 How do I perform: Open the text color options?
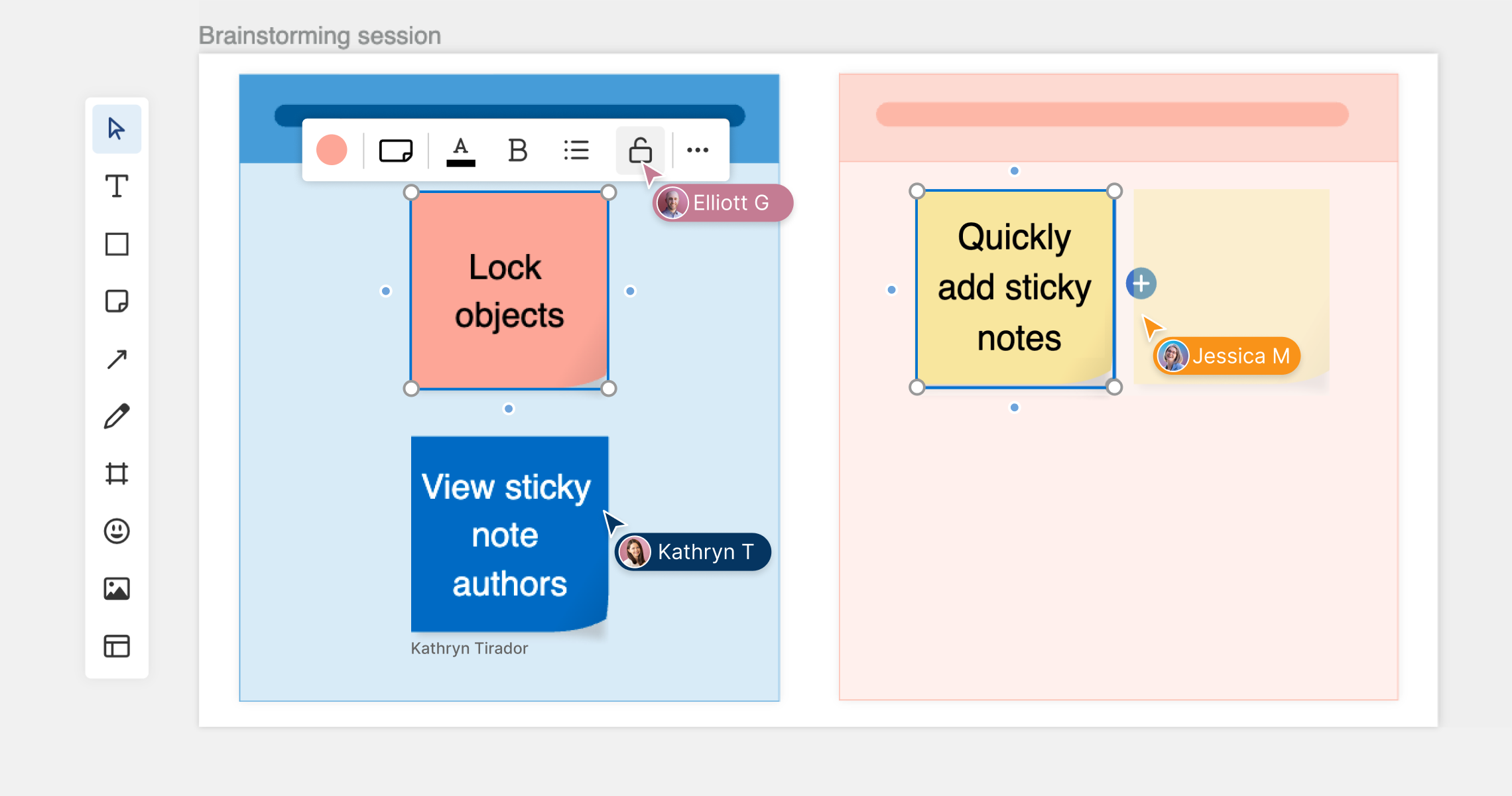click(460, 151)
